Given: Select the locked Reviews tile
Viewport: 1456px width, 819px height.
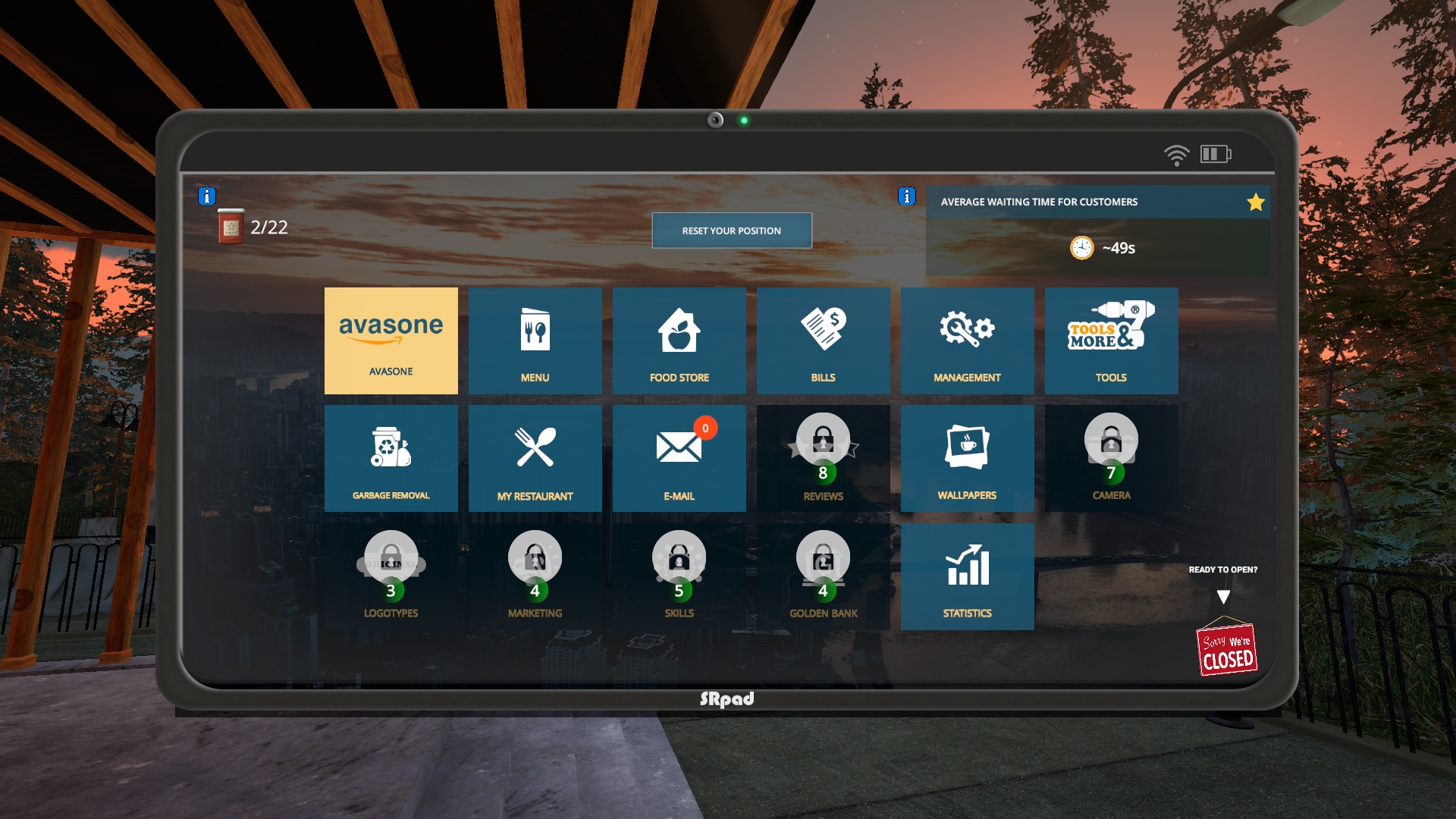Looking at the screenshot, I should click(823, 458).
